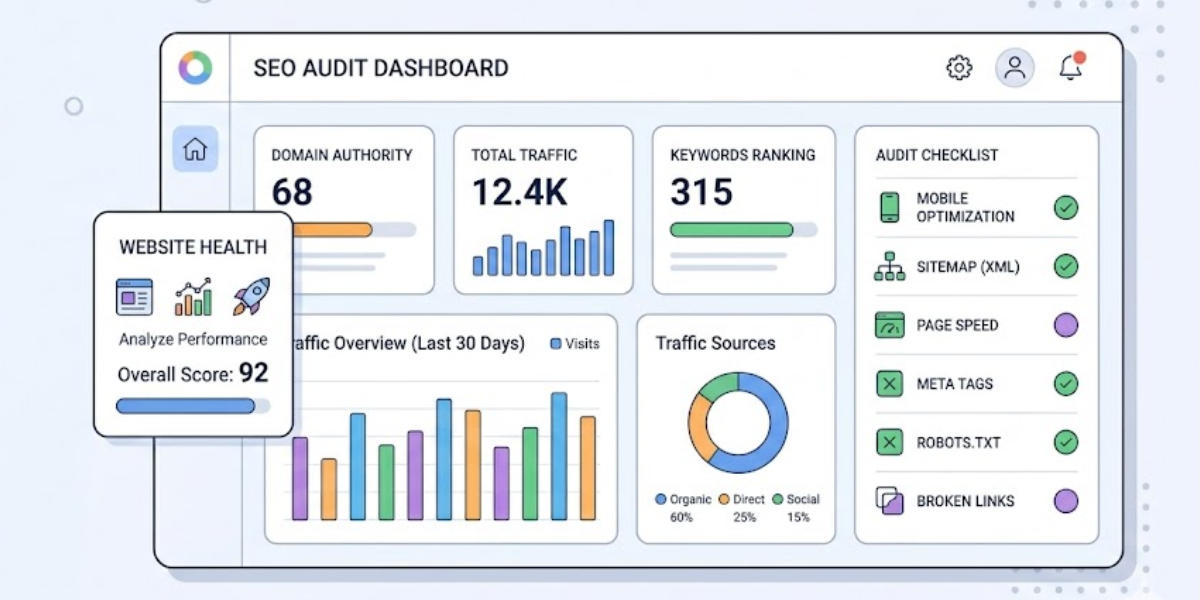Click the user profile avatar icon

[x=1014, y=68]
